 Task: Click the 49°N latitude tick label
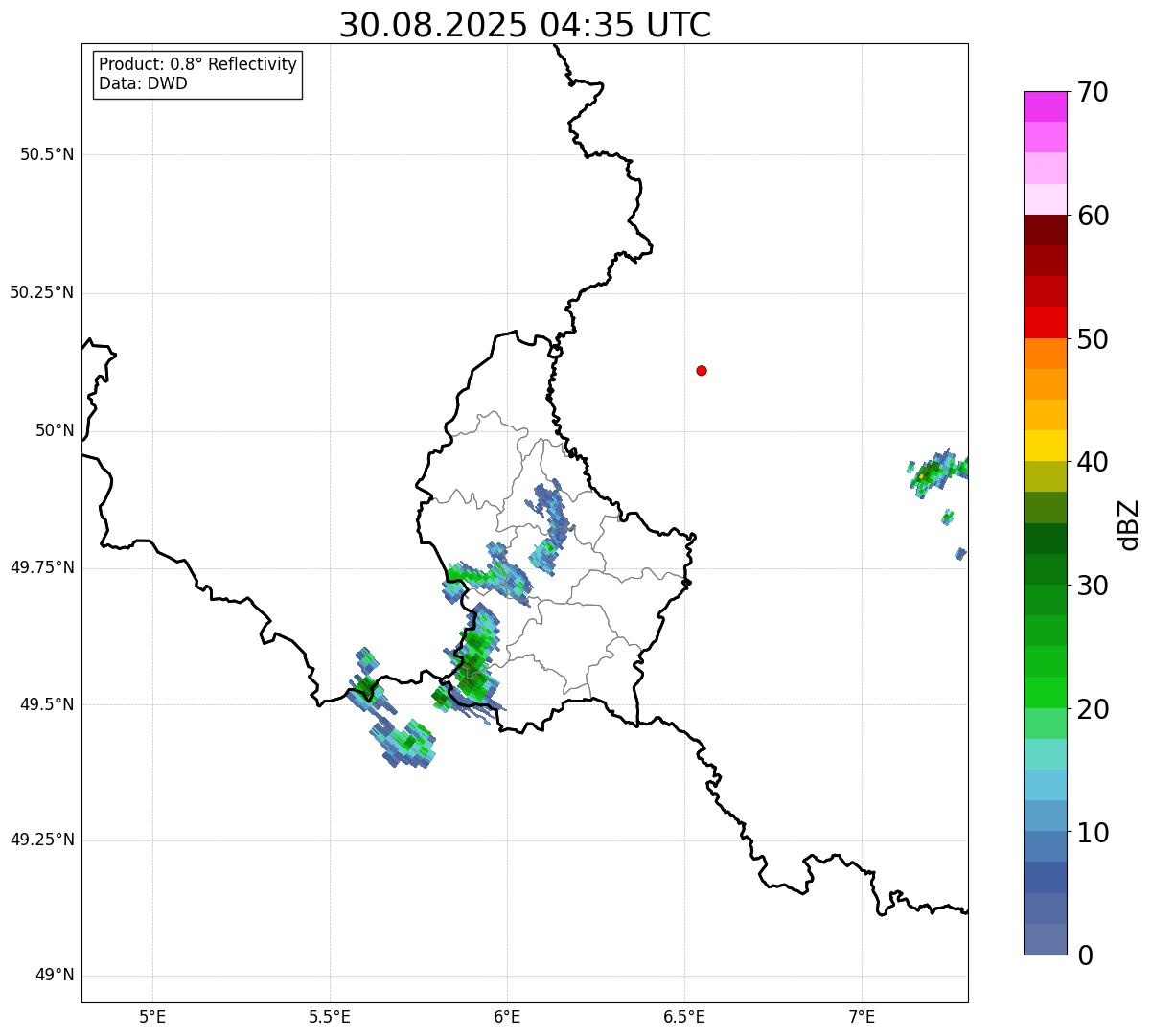click(x=55, y=976)
